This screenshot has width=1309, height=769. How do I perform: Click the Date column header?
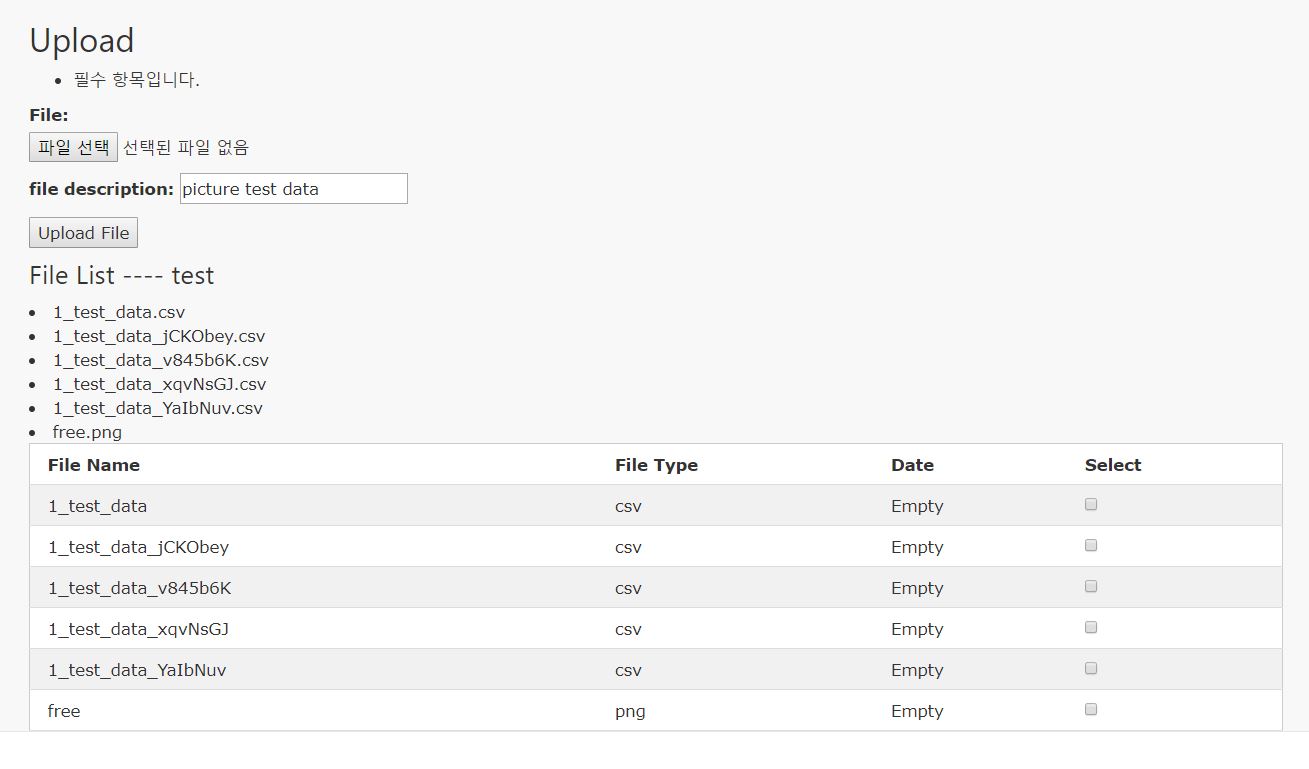(x=912, y=465)
